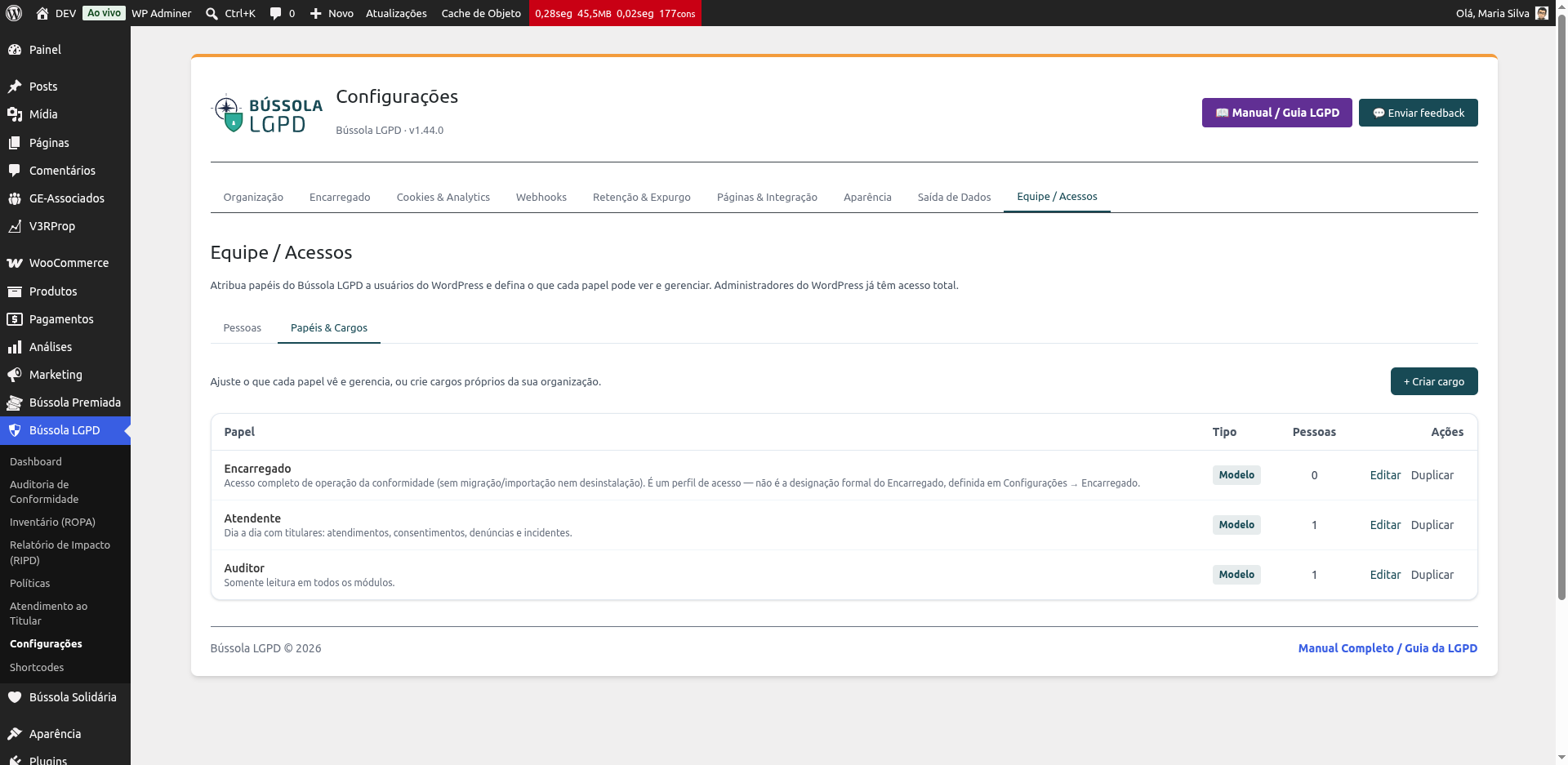
Task: Click the V3RProp chart icon
Action: 15,226
